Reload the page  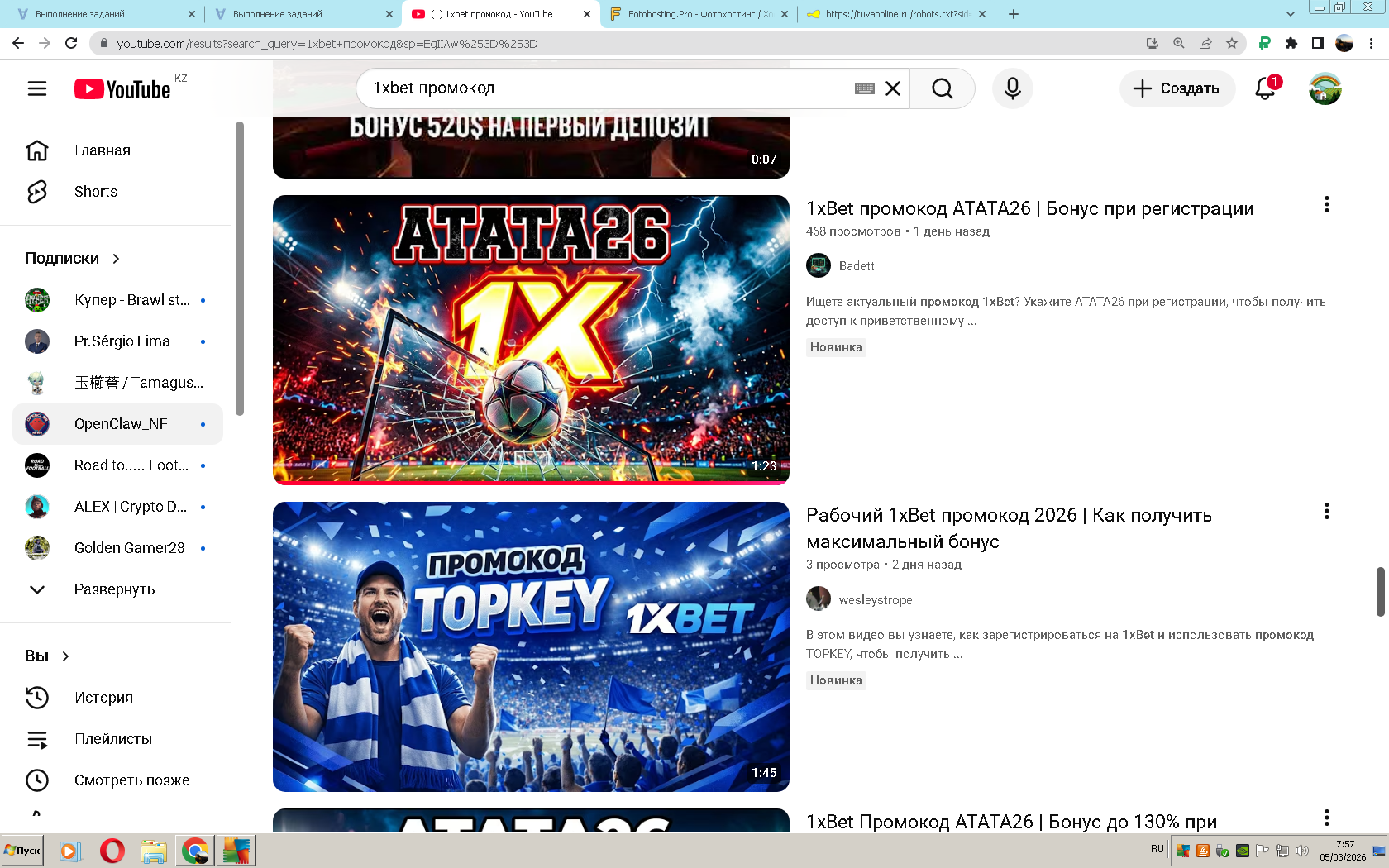tap(71, 44)
